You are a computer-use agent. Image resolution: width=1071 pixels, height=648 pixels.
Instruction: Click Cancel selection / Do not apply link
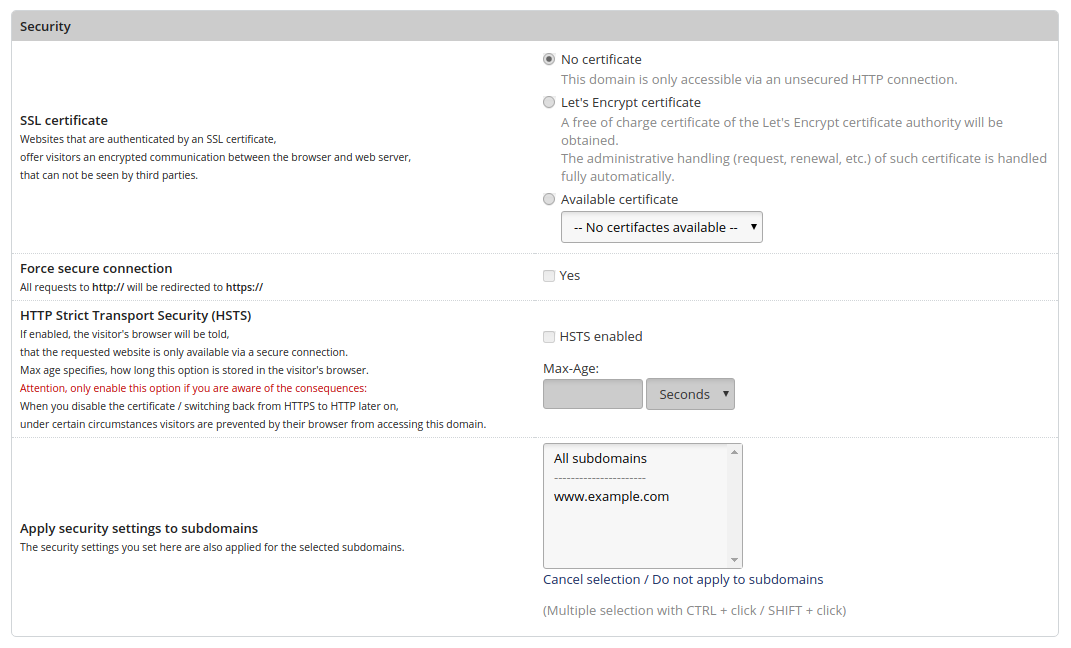click(683, 580)
